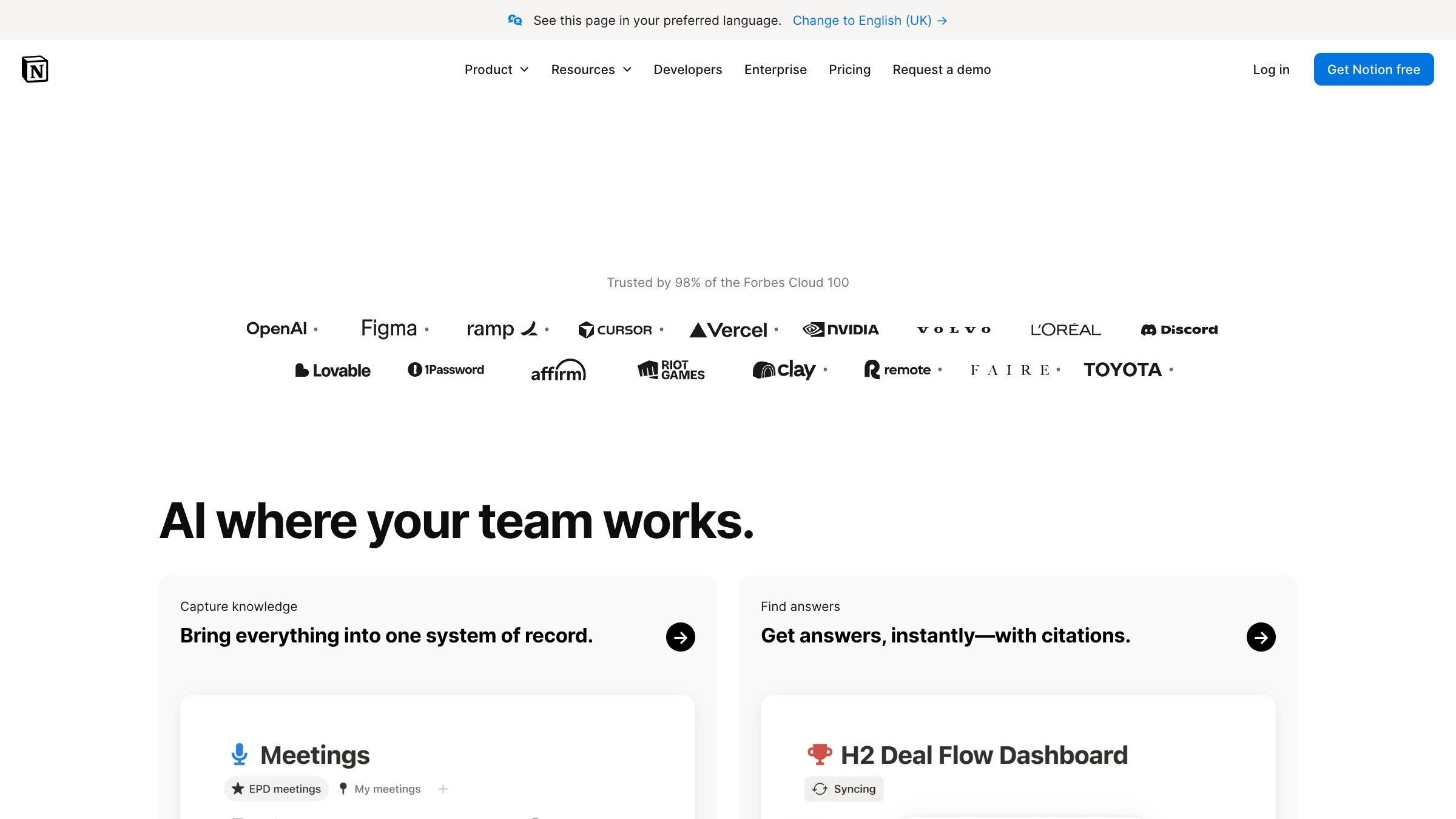Click the language translation icon in banner
The width and height of the screenshot is (1456, 819).
(x=515, y=20)
